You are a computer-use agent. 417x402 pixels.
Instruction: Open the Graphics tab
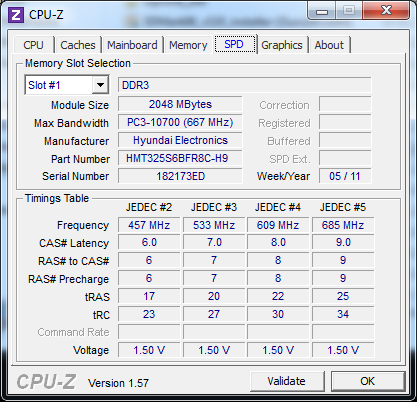(x=282, y=45)
